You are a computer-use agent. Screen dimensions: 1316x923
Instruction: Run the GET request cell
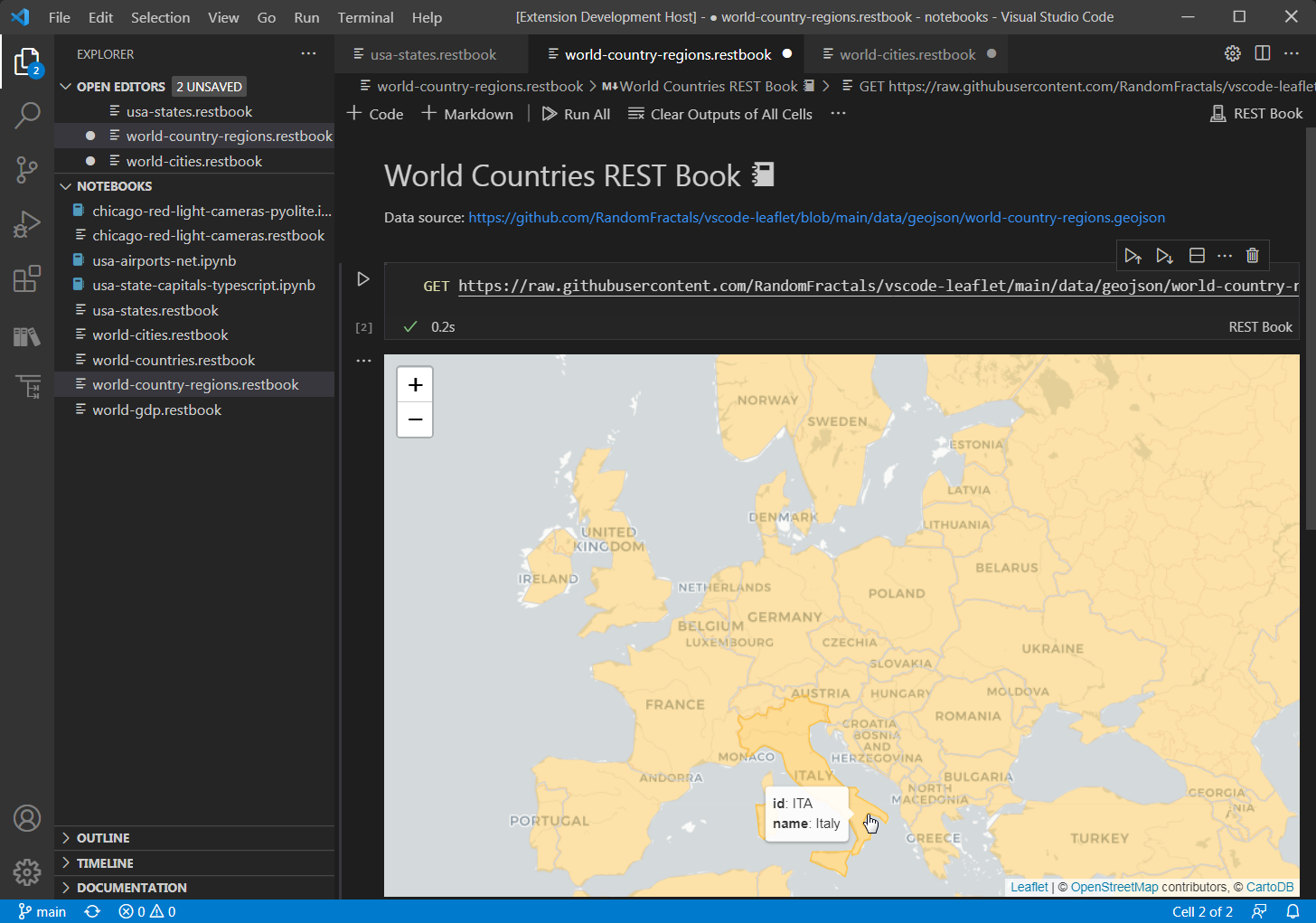point(362,278)
